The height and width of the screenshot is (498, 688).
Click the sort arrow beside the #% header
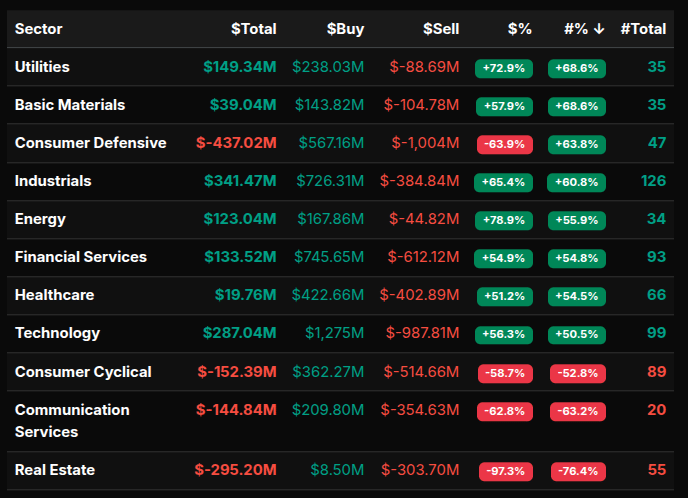tap(599, 29)
